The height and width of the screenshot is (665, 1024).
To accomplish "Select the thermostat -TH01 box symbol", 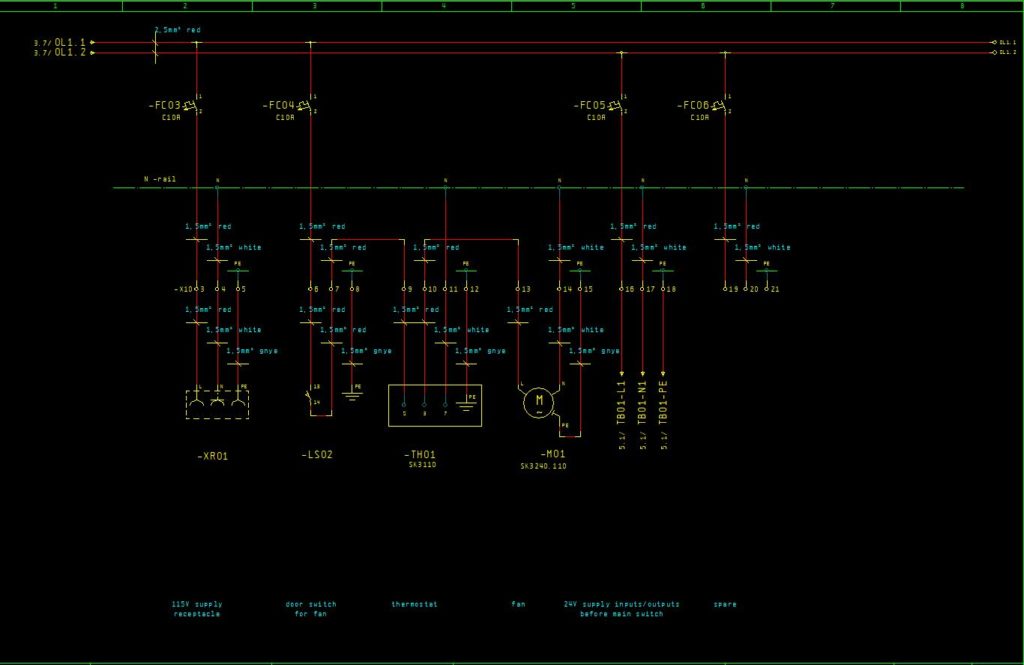I will click(x=433, y=404).
